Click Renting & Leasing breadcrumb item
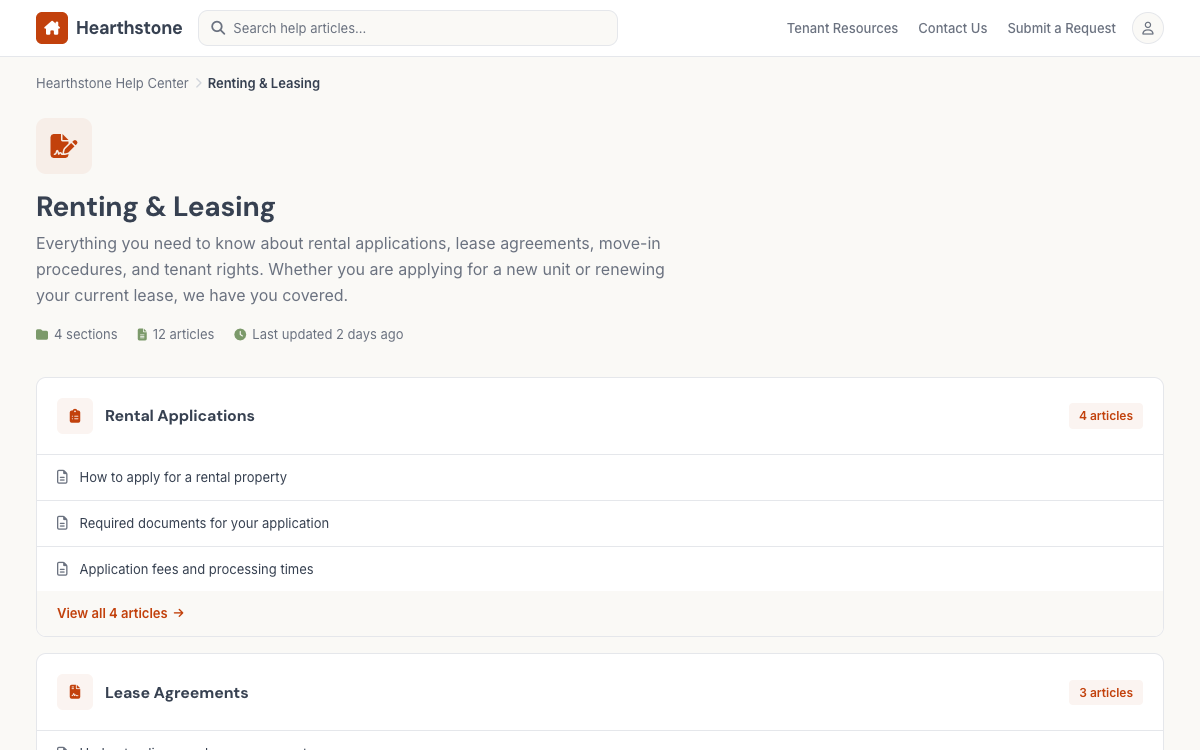 (264, 83)
